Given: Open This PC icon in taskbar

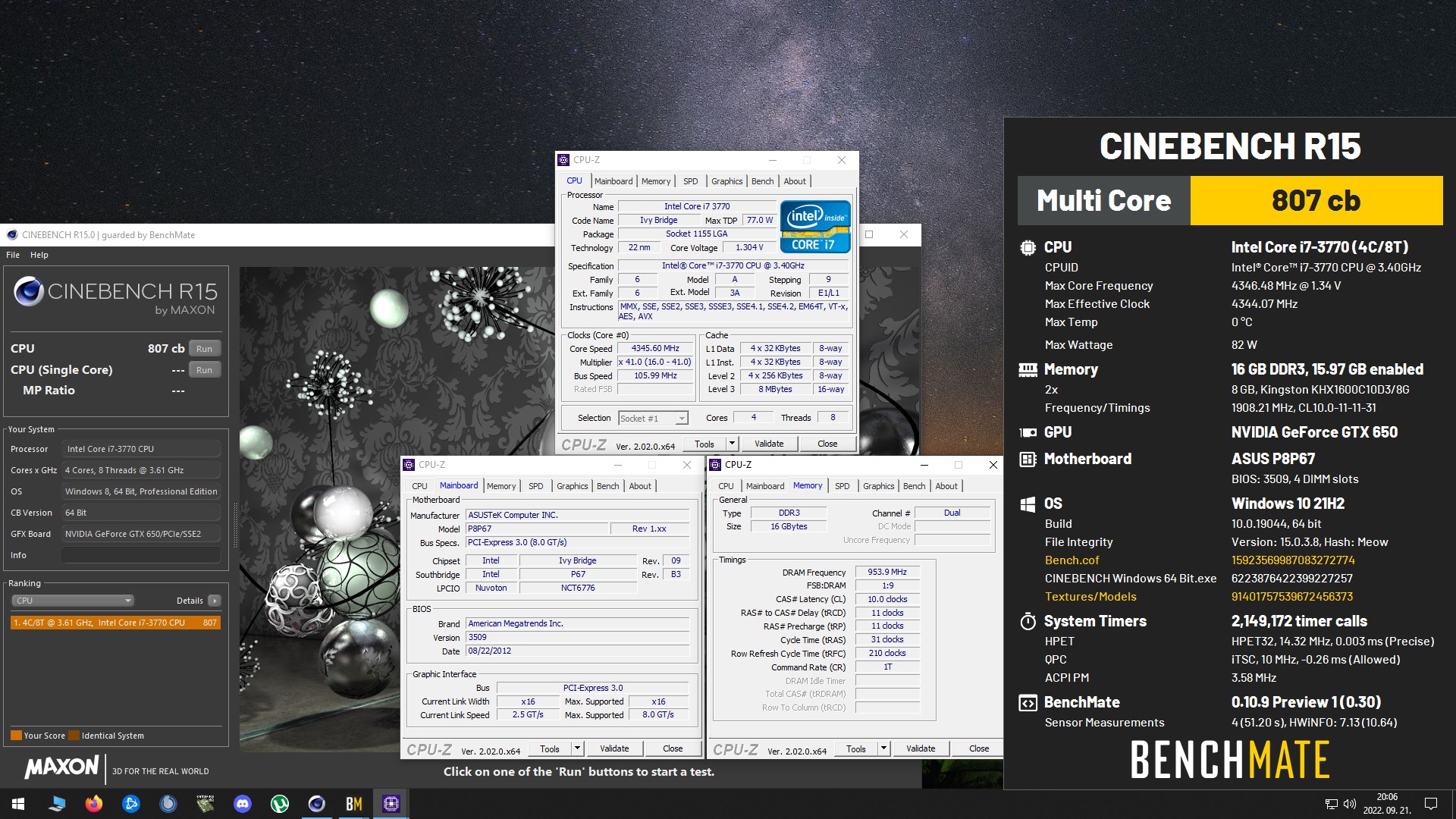Looking at the screenshot, I should [x=57, y=804].
